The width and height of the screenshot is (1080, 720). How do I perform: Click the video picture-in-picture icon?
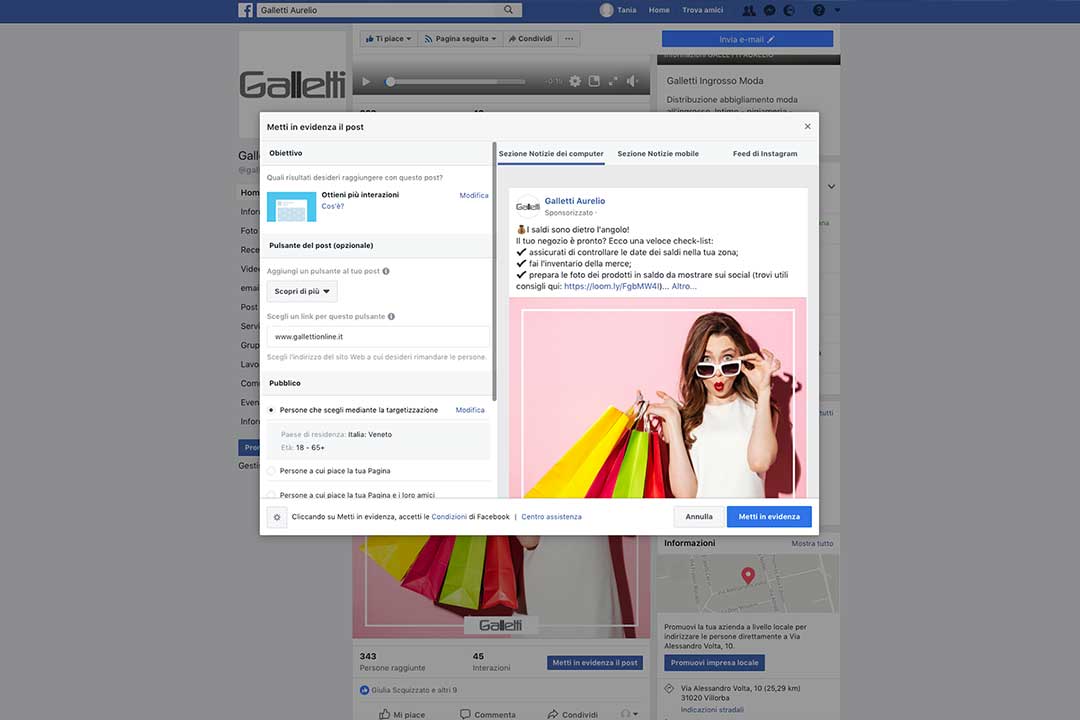[594, 81]
